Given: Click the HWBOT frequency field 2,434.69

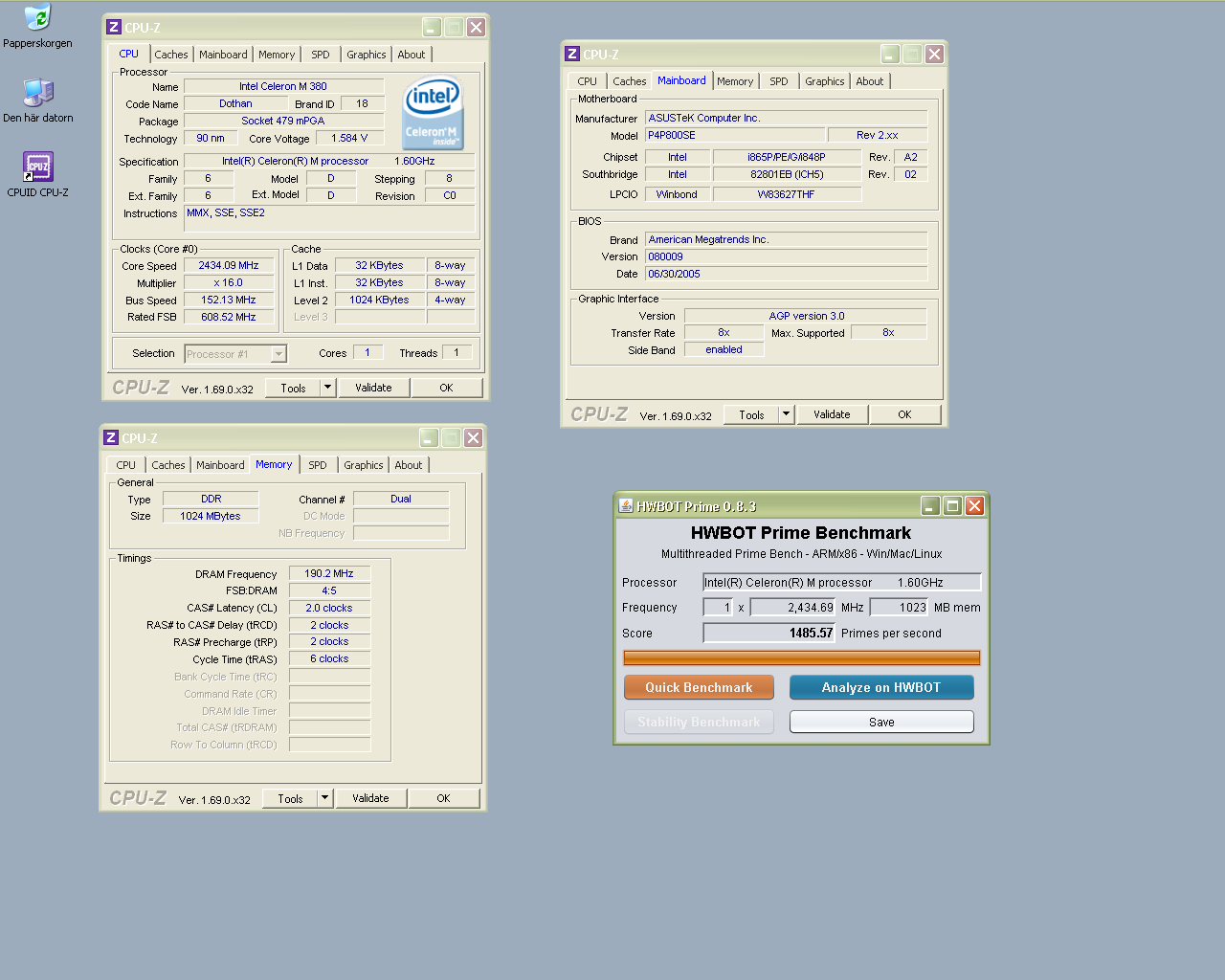Looking at the screenshot, I should point(792,607).
